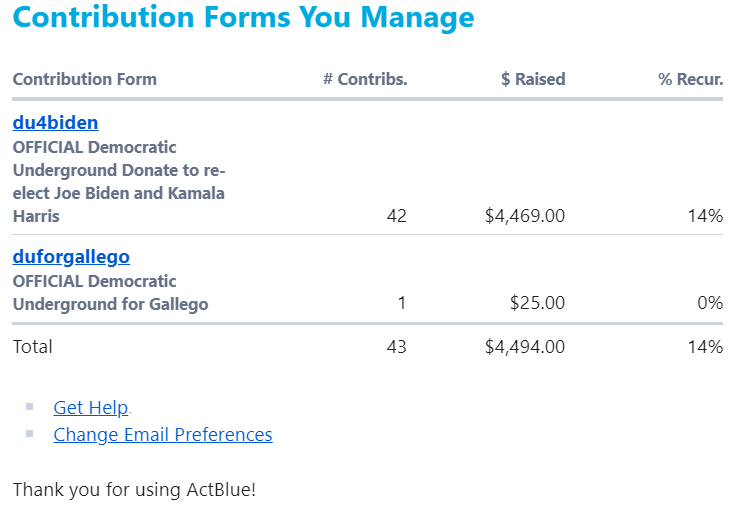Click the Get Help link
Screen dimensions: 733x508
click(x=90, y=407)
